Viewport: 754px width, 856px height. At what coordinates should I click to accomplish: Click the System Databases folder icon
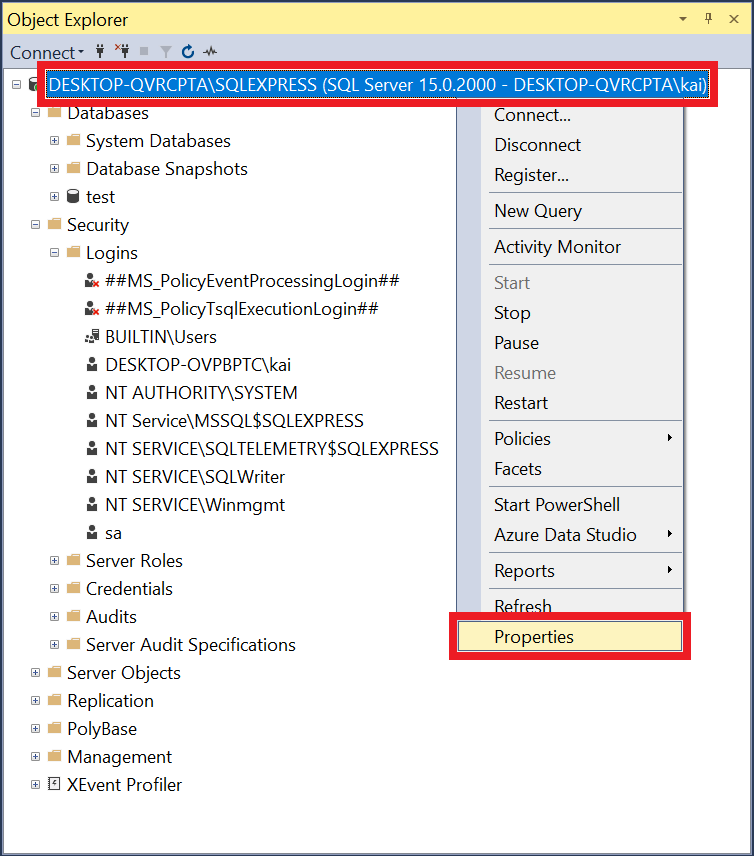point(74,140)
